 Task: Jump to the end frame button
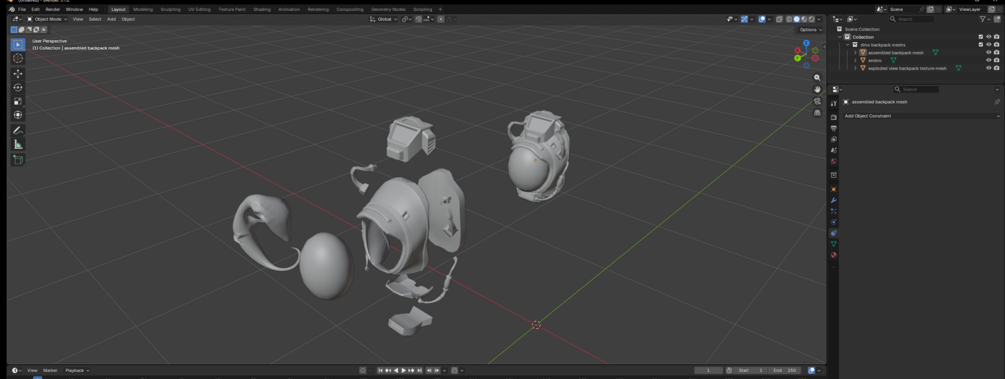419,371
